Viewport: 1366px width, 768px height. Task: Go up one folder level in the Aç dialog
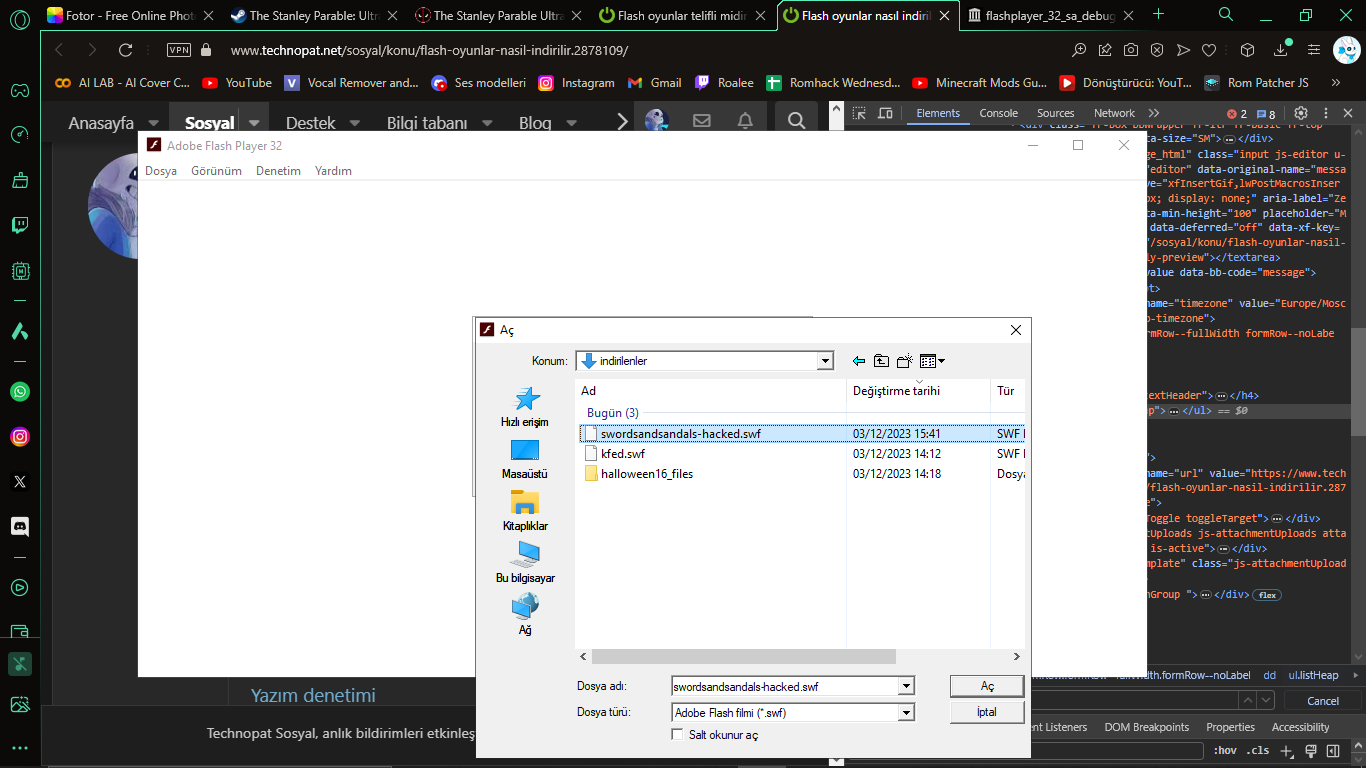click(881, 361)
